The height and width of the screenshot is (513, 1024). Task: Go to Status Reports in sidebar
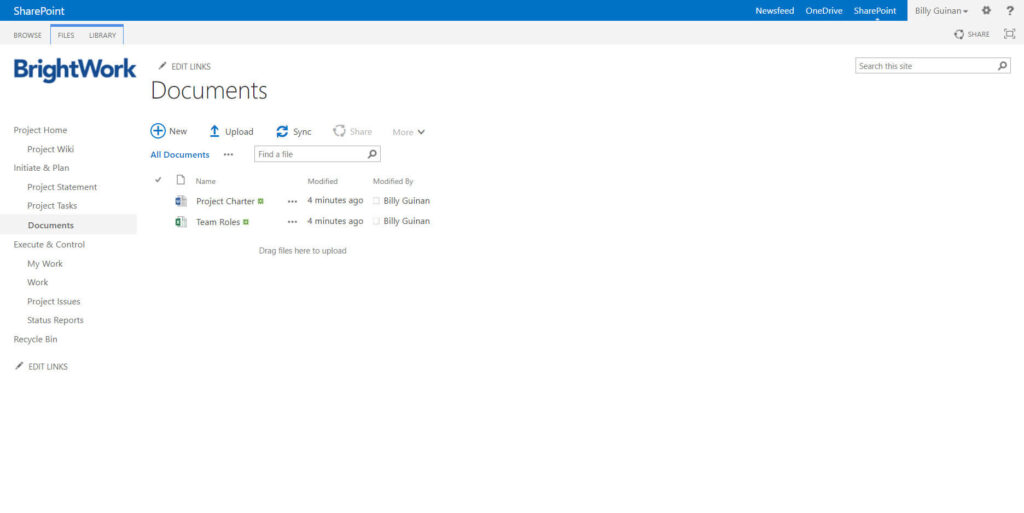(x=55, y=320)
